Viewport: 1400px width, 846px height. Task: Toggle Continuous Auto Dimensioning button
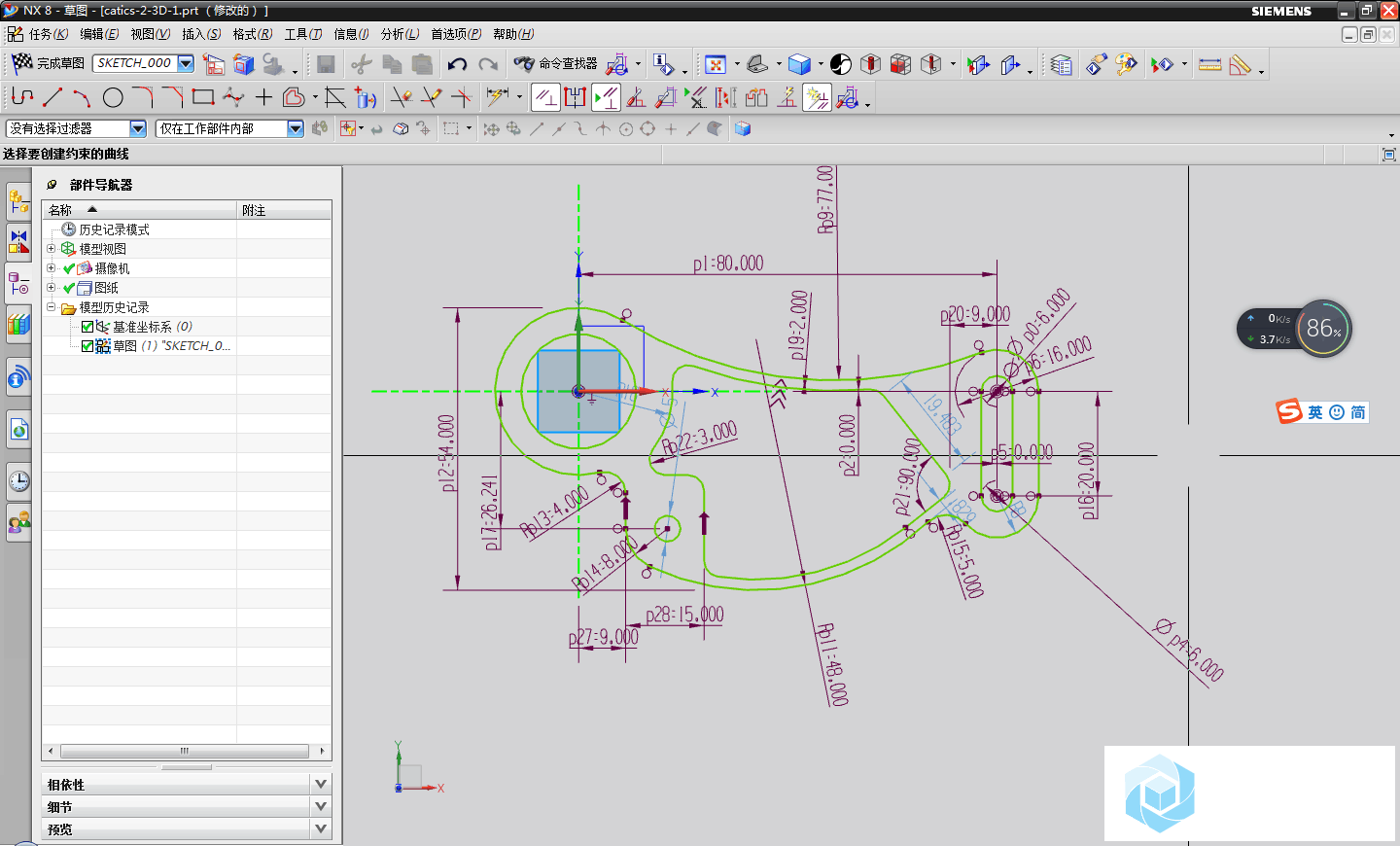point(848,97)
